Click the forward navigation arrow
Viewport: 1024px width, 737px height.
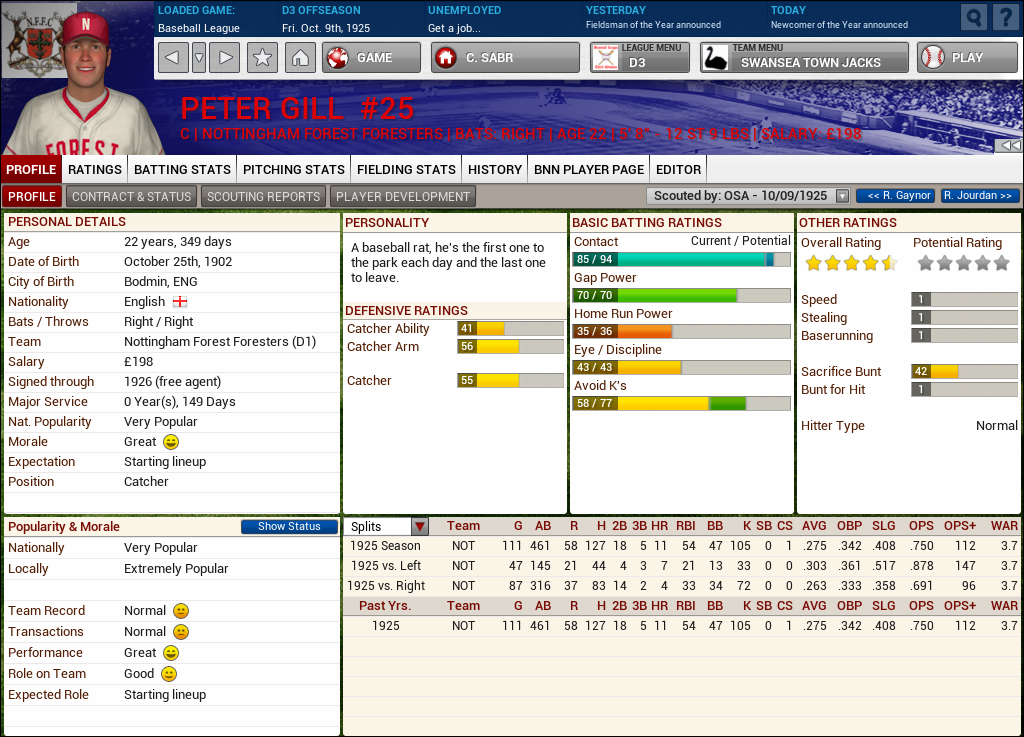click(224, 57)
